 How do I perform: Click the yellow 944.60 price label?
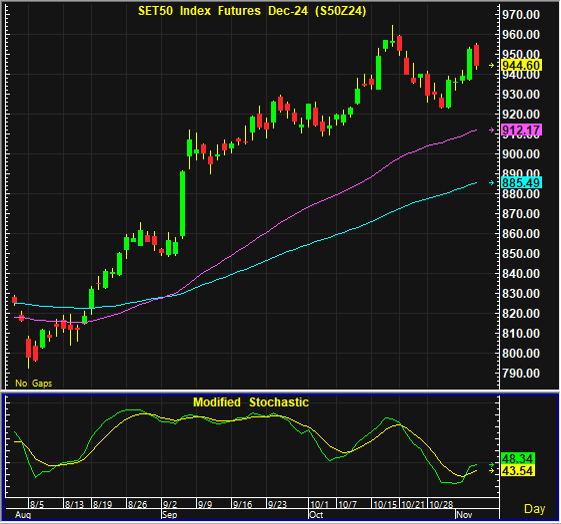pos(521,65)
